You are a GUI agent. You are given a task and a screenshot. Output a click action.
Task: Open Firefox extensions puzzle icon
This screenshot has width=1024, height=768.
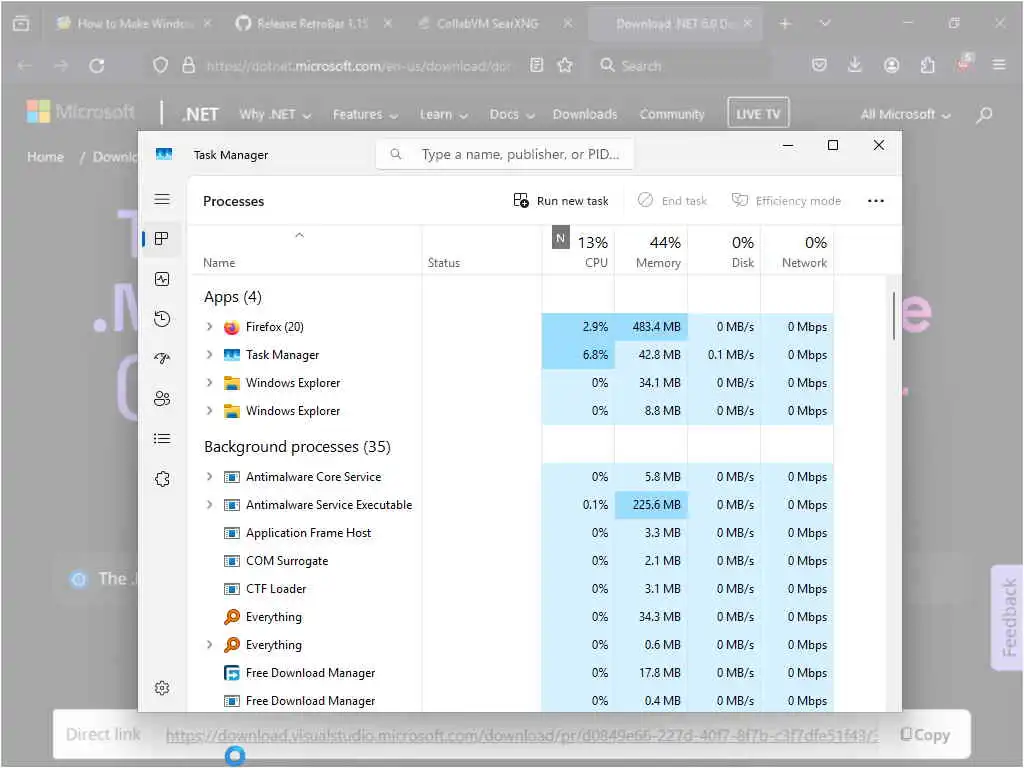[927, 65]
